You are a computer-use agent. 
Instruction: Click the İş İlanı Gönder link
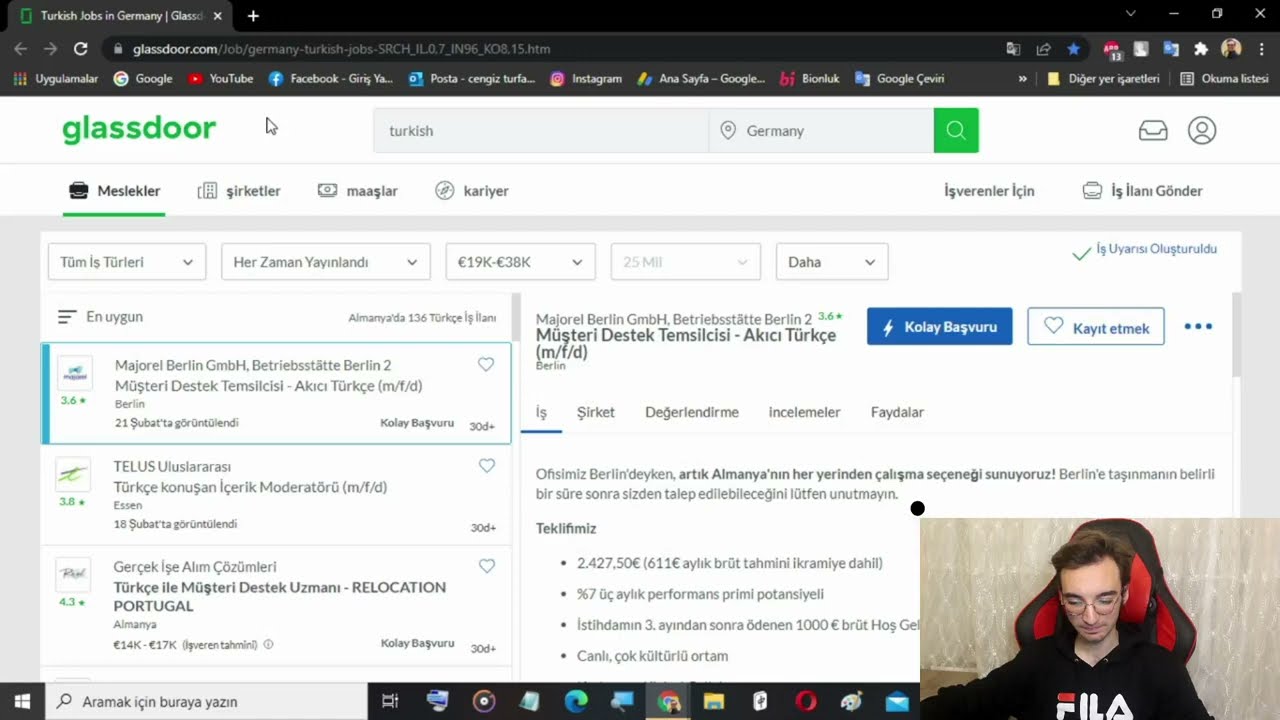click(1143, 191)
